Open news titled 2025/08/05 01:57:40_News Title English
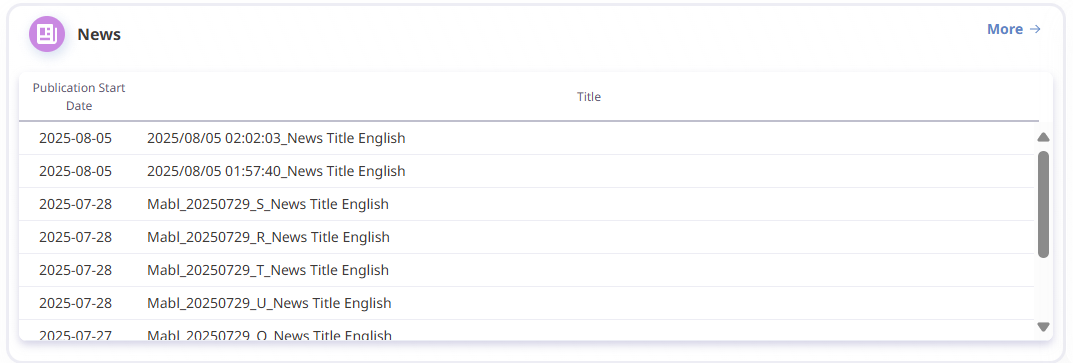 click(276, 171)
